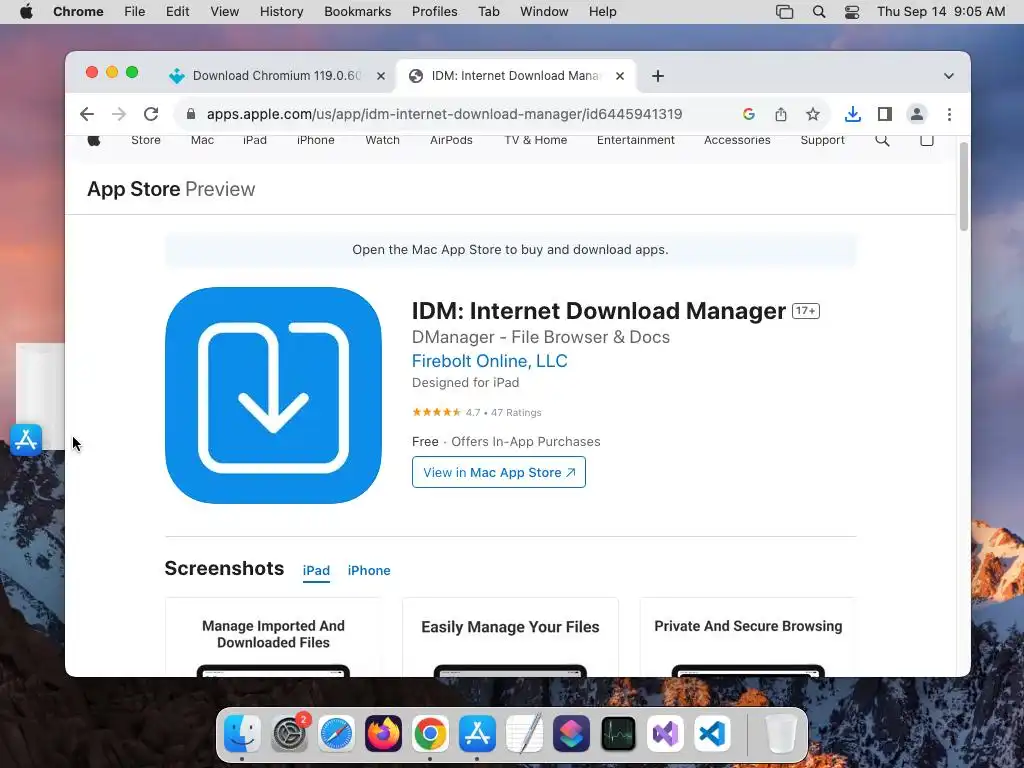
Task: Click Spotlight search in menu bar
Action: (x=819, y=12)
